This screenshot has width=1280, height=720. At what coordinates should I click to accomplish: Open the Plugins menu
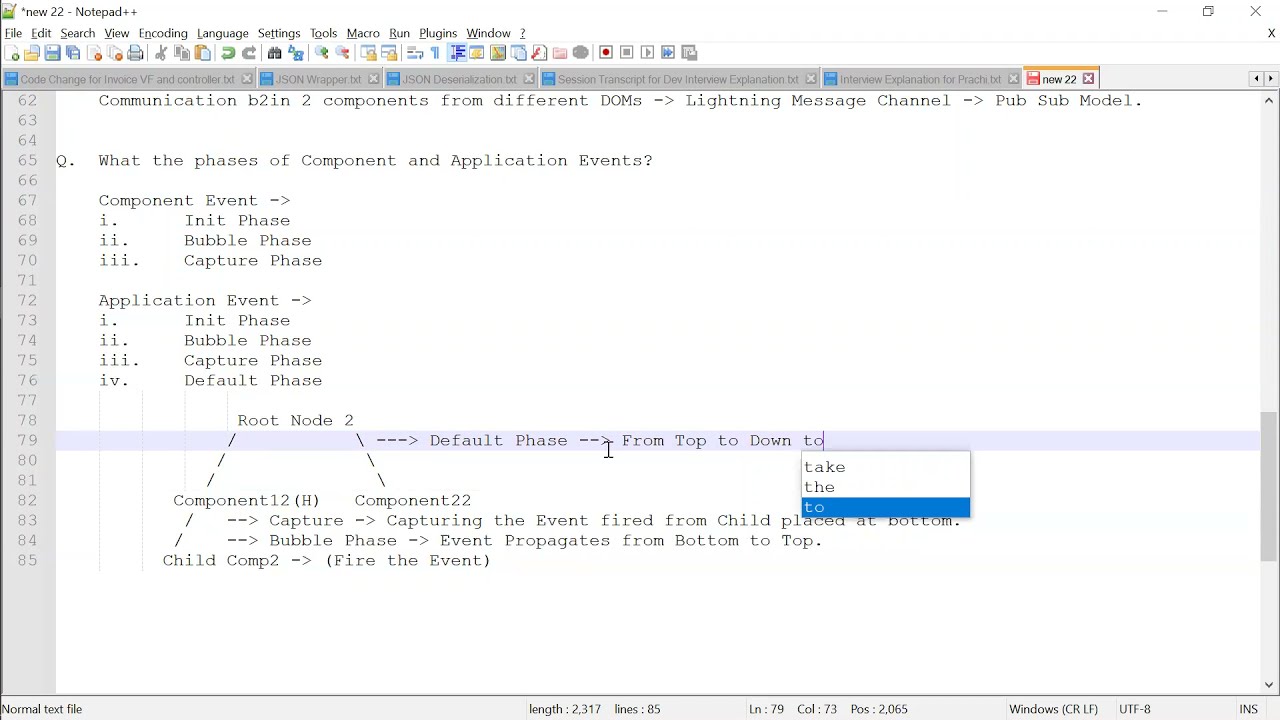[x=438, y=33]
